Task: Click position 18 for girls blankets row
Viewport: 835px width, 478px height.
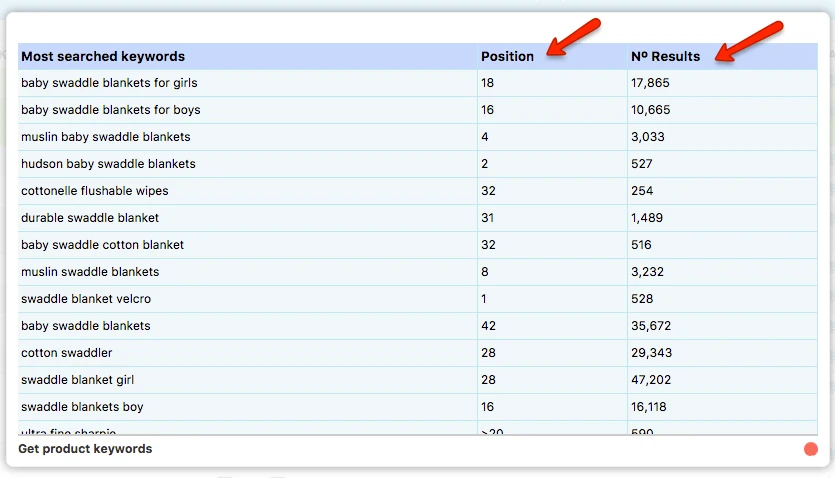Action: (x=487, y=83)
